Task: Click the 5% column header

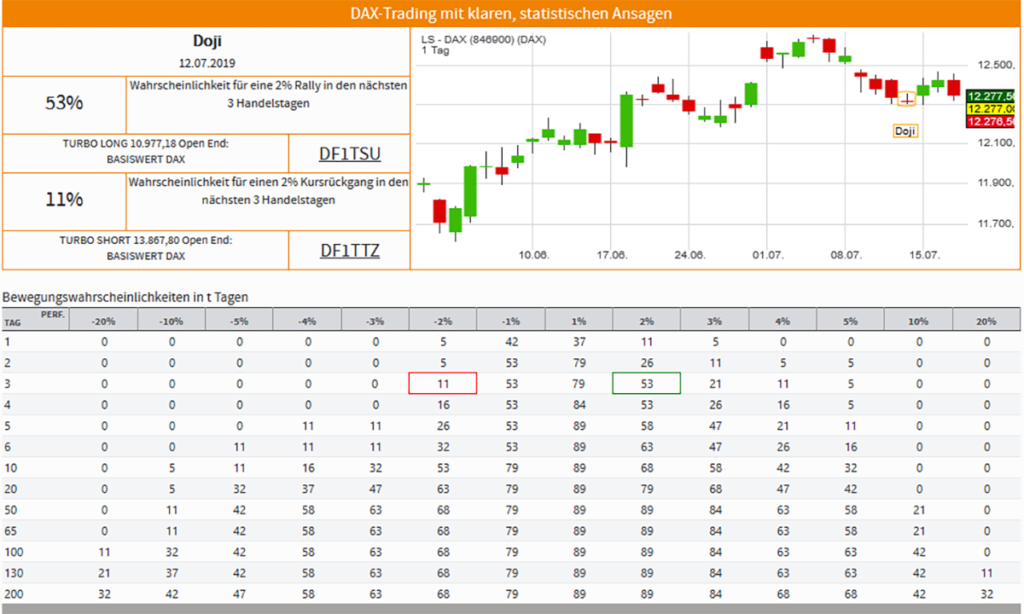Action: 850,321
